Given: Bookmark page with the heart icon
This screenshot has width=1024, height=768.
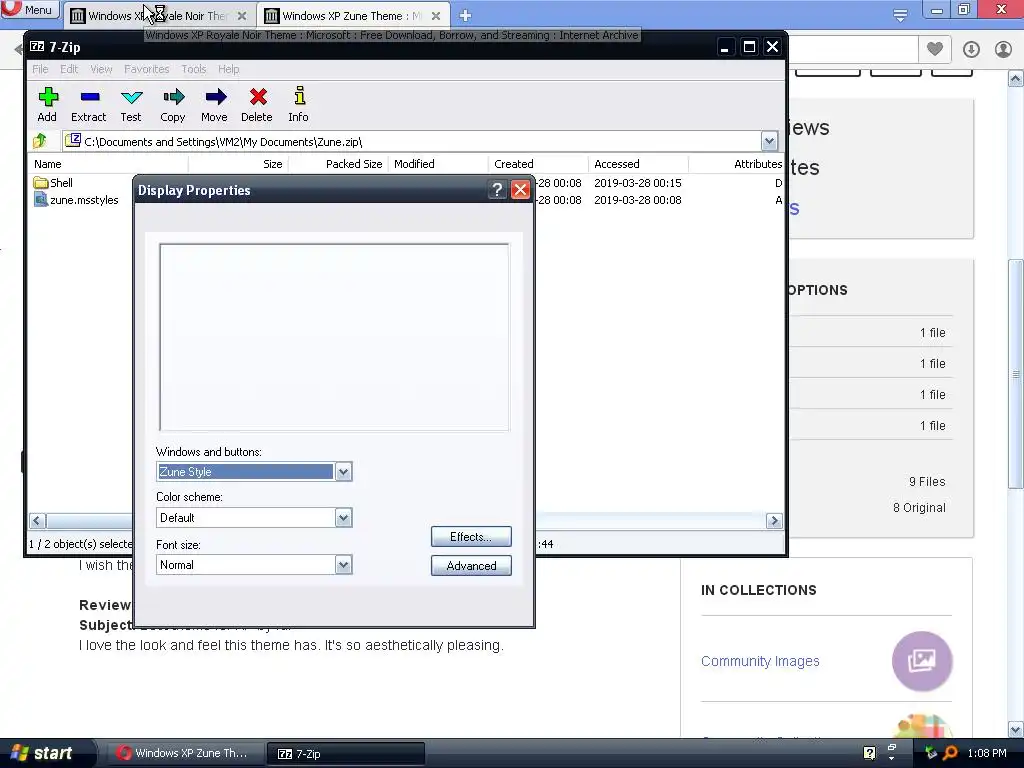Looking at the screenshot, I should (935, 49).
